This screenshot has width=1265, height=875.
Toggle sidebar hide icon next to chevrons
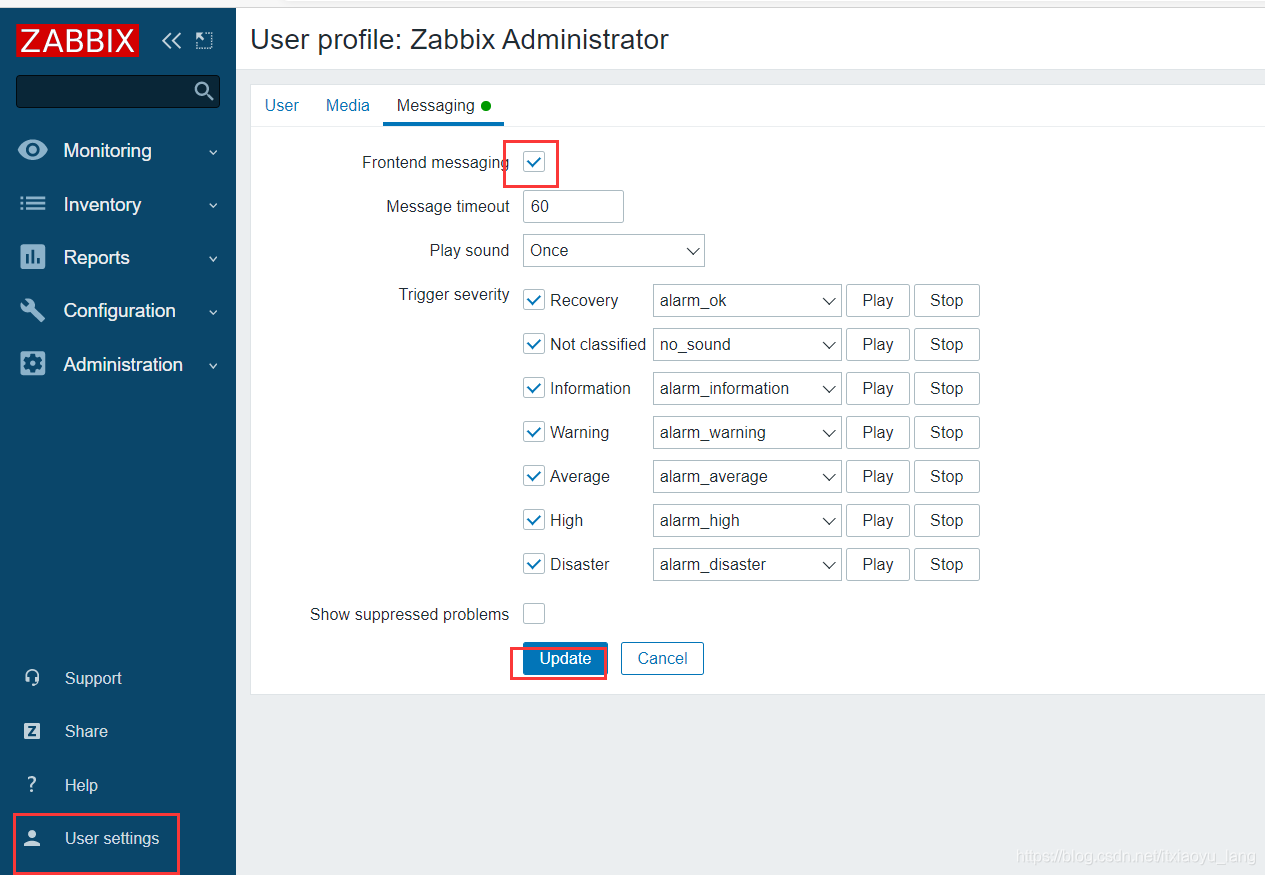[204, 40]
